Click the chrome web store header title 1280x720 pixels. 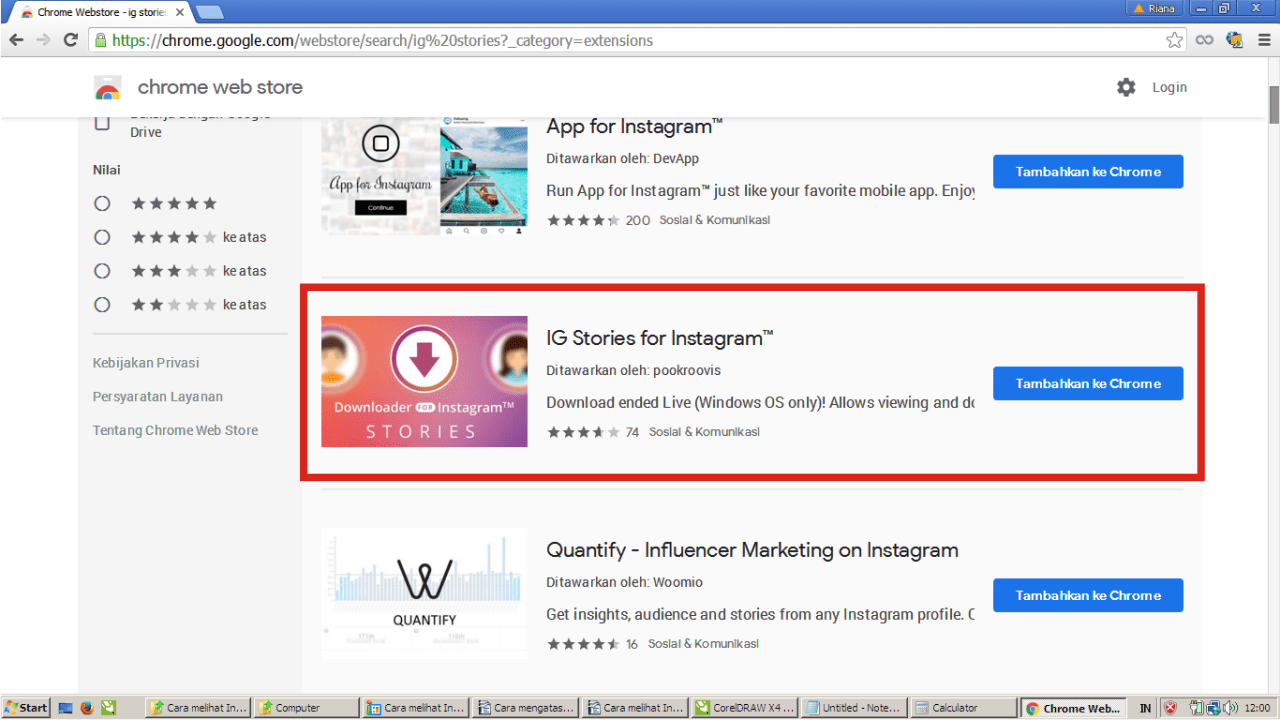point(220,87)
